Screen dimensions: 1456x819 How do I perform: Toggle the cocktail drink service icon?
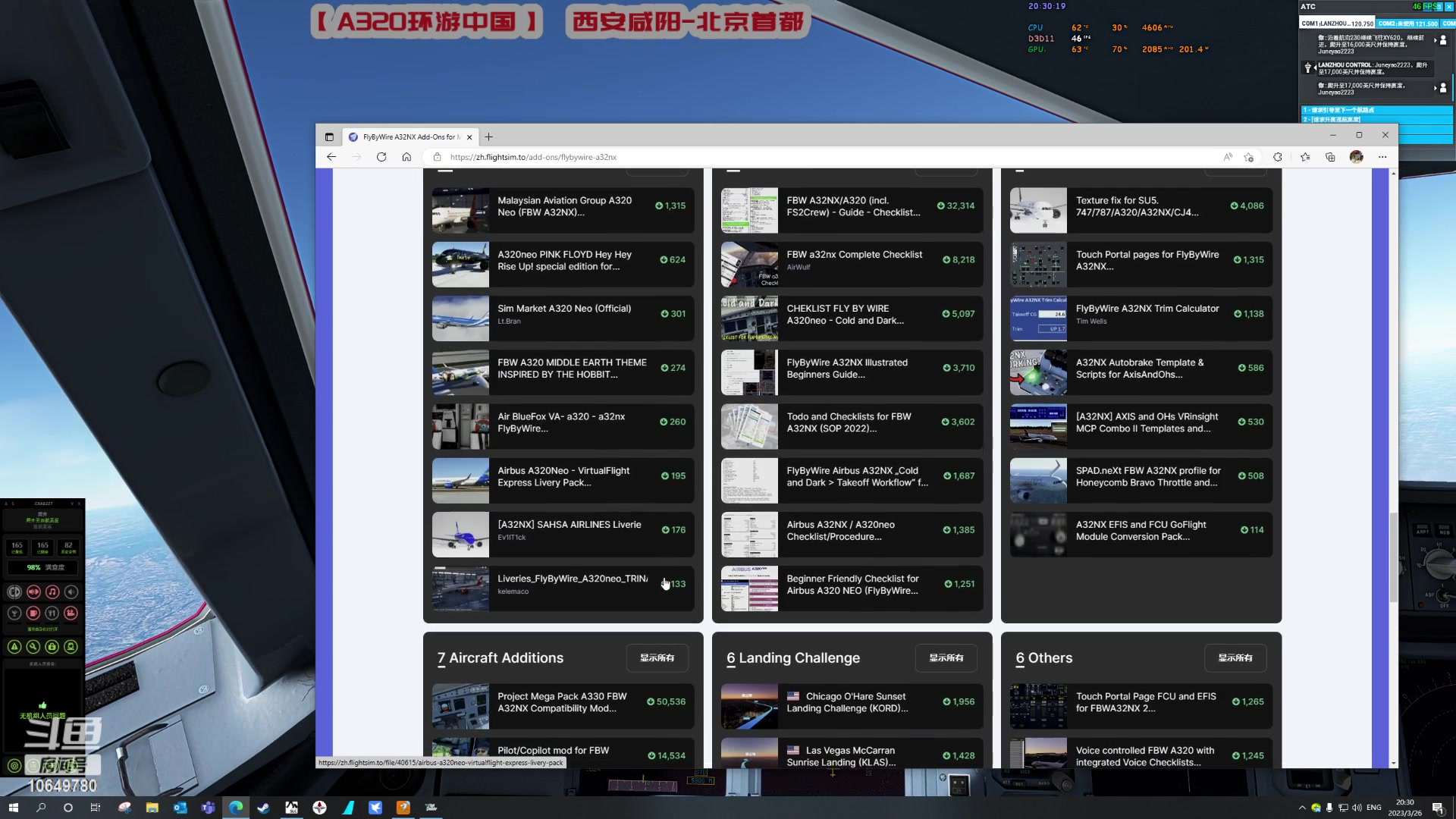click(x=14, y=613)
